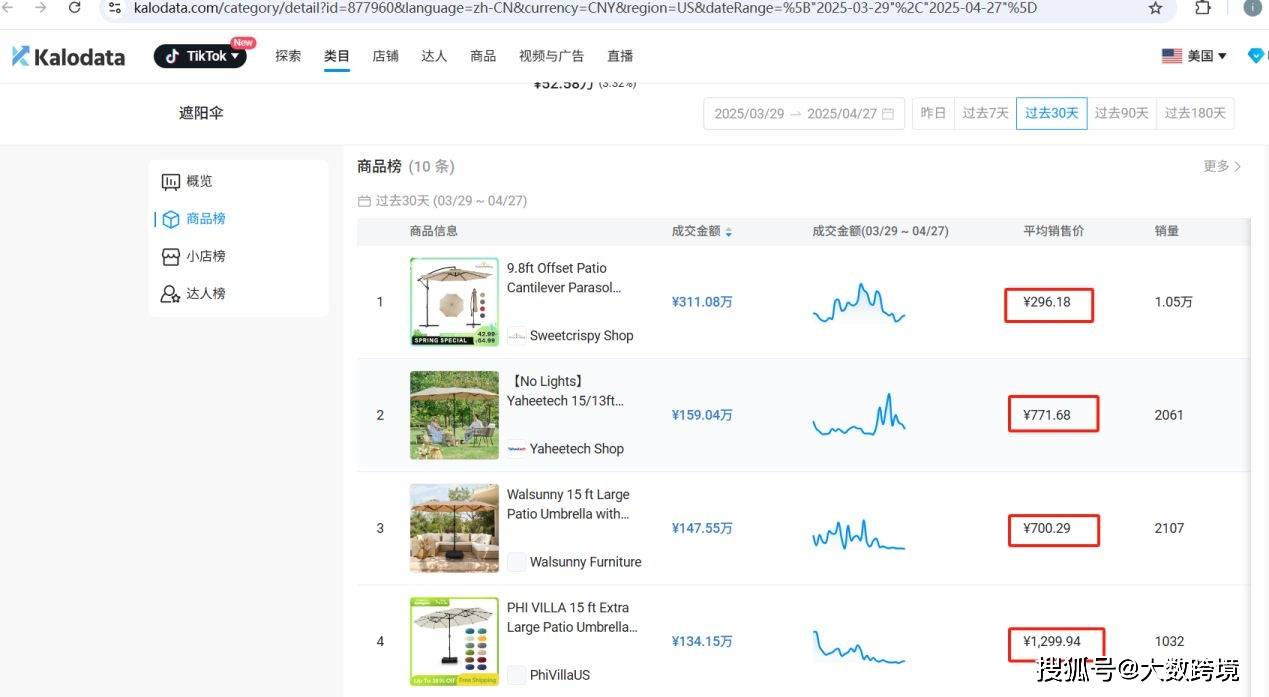Click the 1.05万 sales volume
Viewport: 1269px width, 697px height.
(1173, 302)
